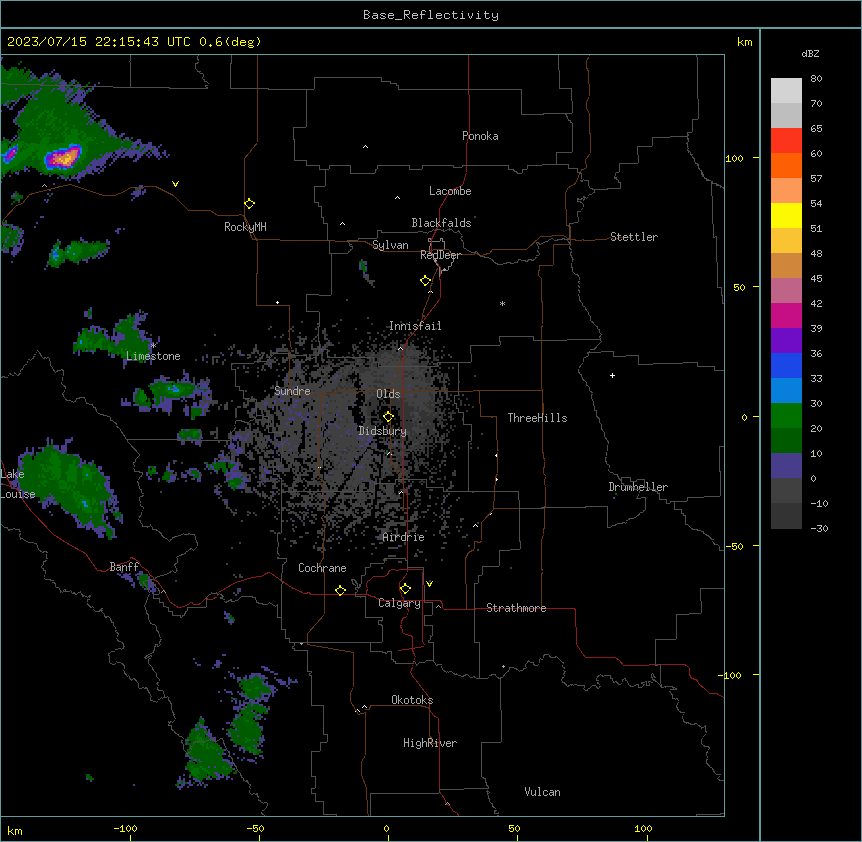Pick the bright green 20-30 dBZ swatch
Screen dimensions: 862x842
pyautogui.click(x=786, y=416)
